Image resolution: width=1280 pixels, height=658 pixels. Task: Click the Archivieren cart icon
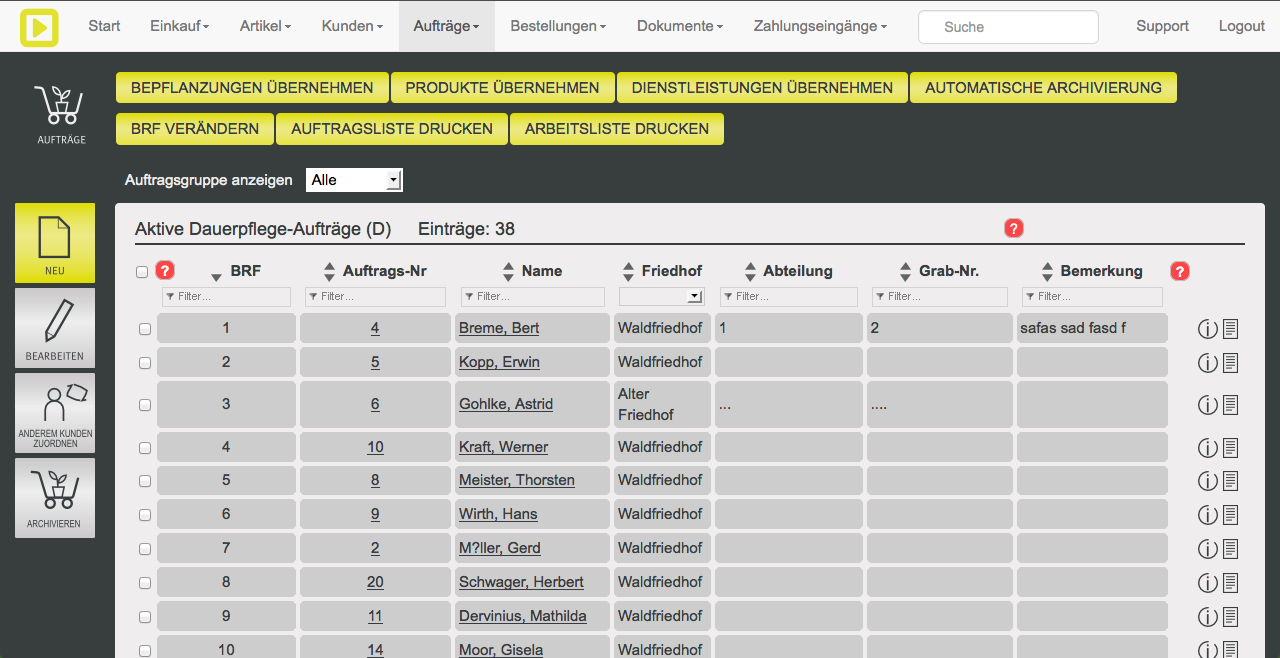(x=55, y=498)
